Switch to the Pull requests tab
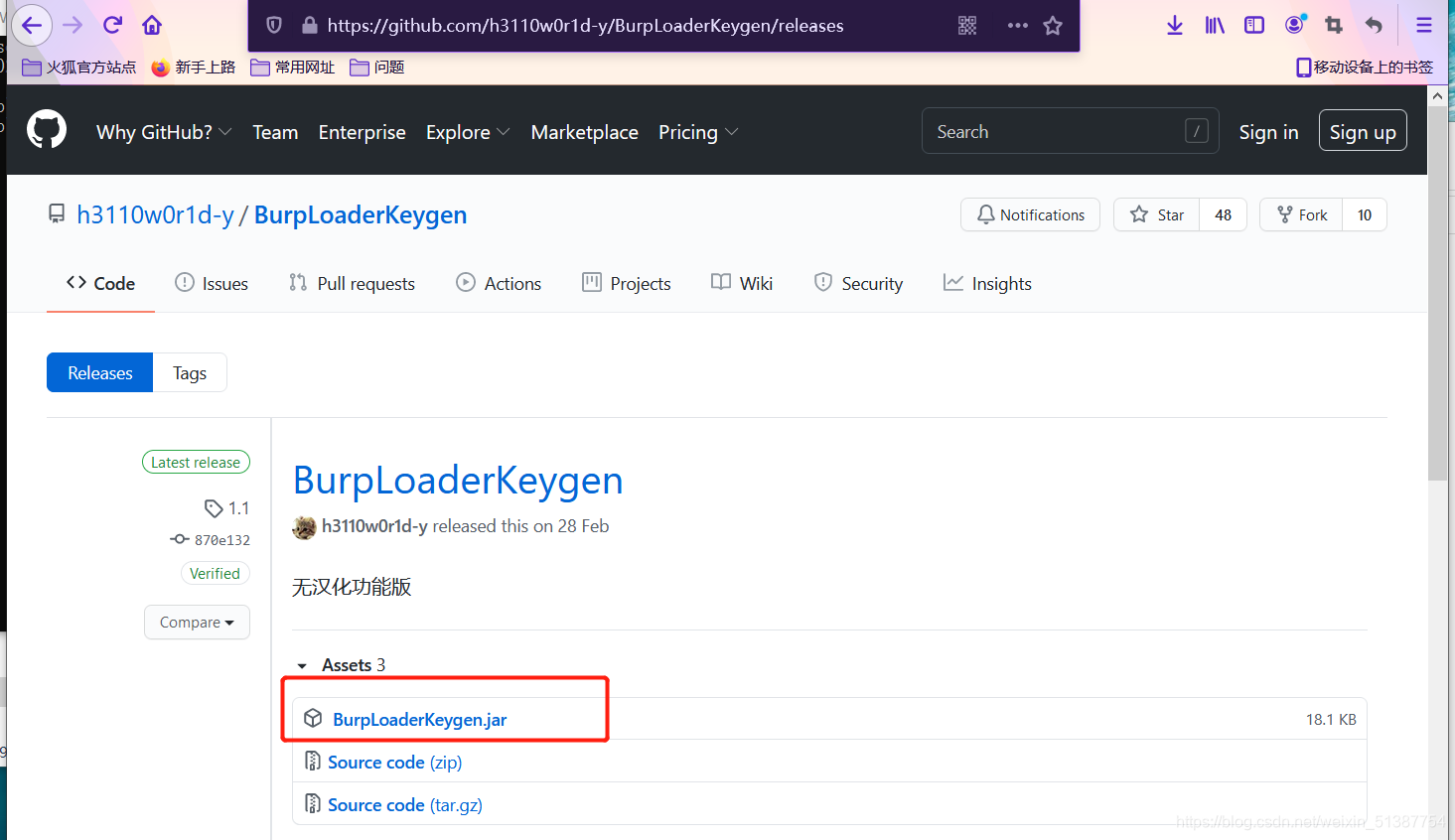Image resolution: width=1455 pixels, height=840 pixels. (x=352, y=283)
